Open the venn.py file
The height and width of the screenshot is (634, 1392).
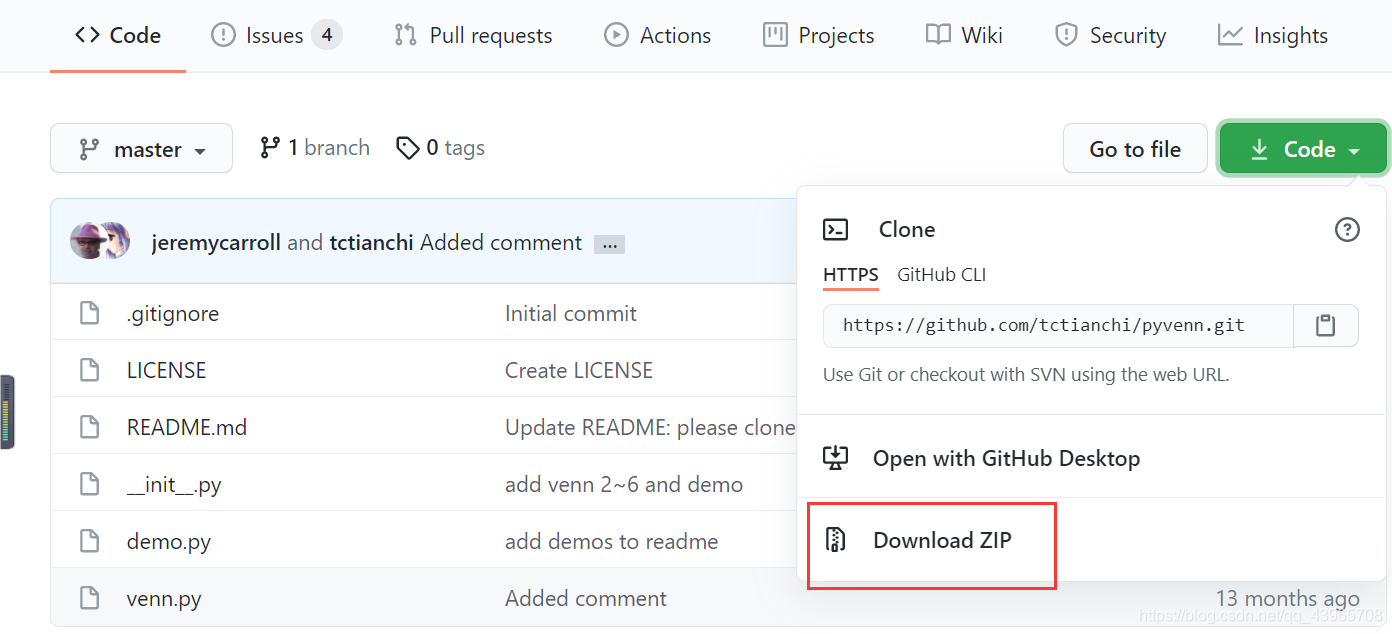164,600
